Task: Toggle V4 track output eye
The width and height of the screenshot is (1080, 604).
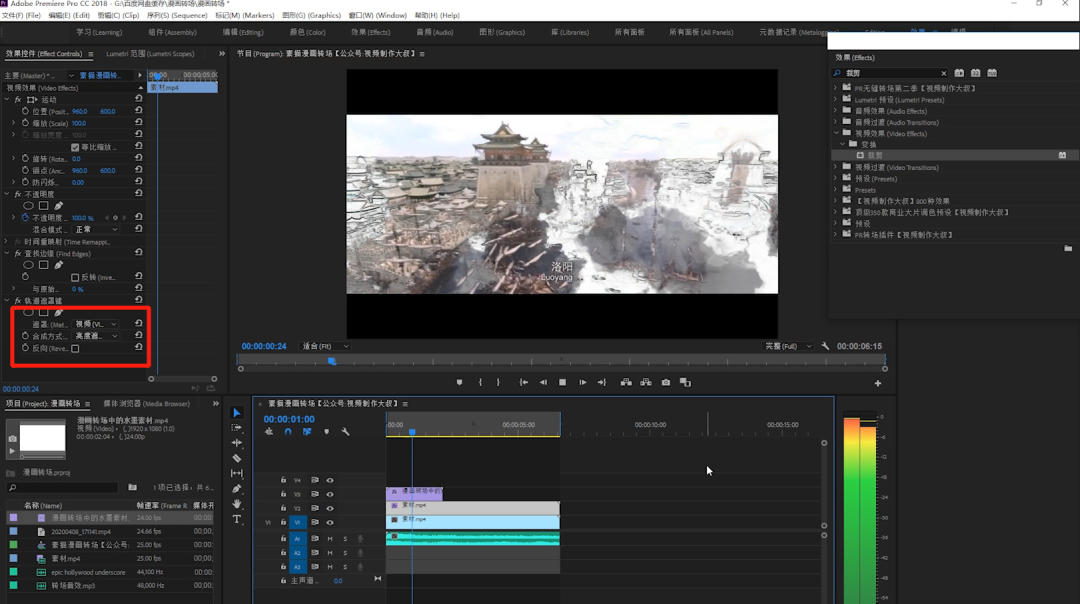Action: tap(330, 480)
